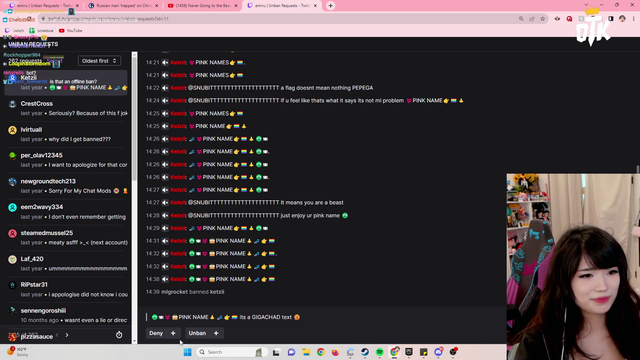Open Task View on the taskbar

pos(276,352)
